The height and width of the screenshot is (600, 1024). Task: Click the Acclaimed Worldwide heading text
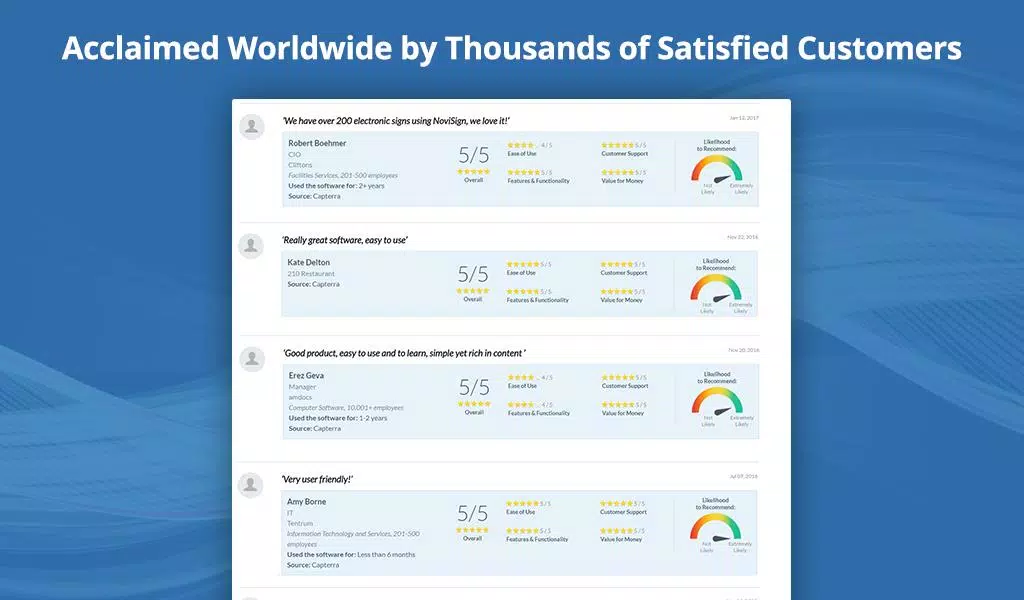point(511,48)
